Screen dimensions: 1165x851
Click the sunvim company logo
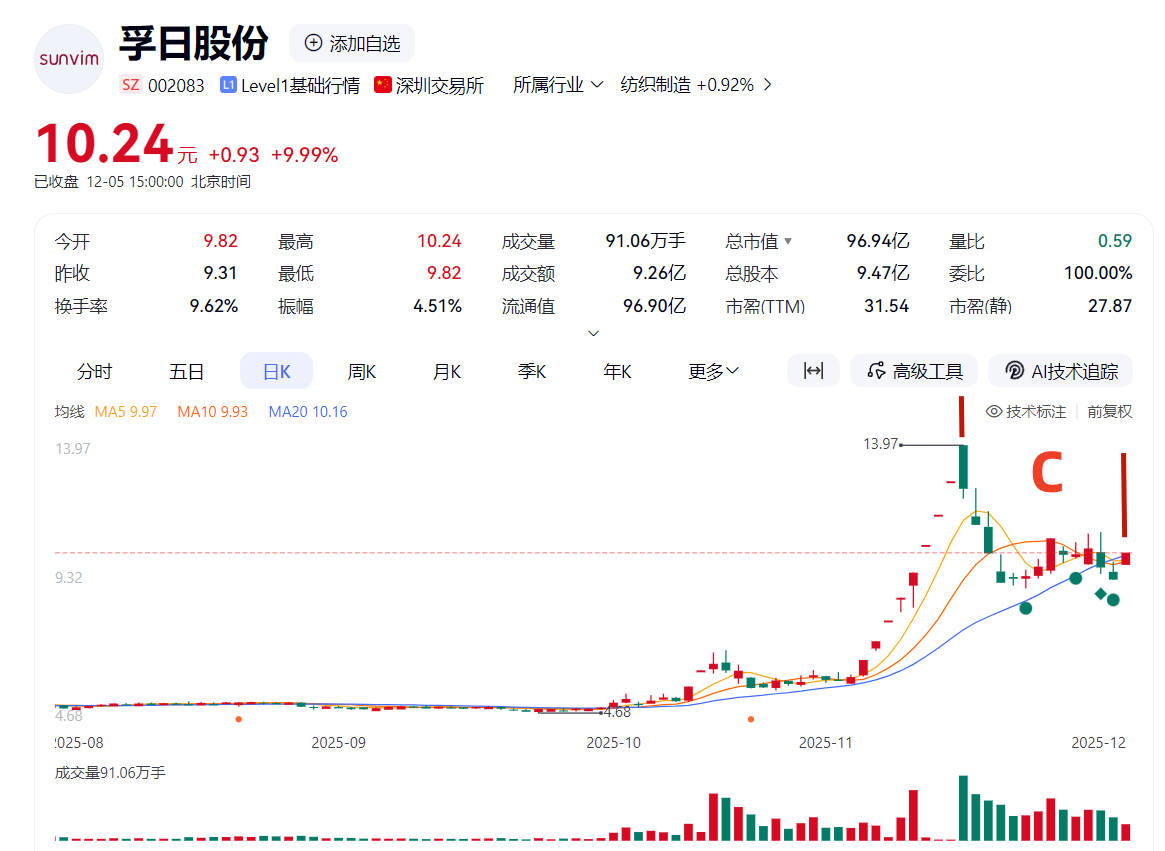[69, 59]
